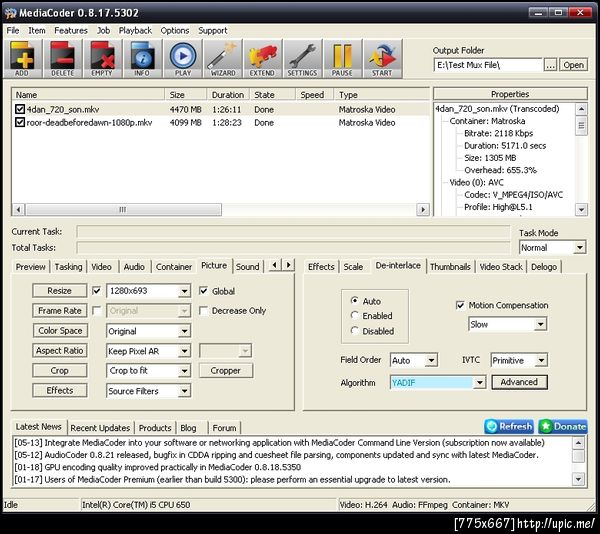
Task: Uncheck the 4dan_720_son.mkv file checkbox
Action: [20, 109]
